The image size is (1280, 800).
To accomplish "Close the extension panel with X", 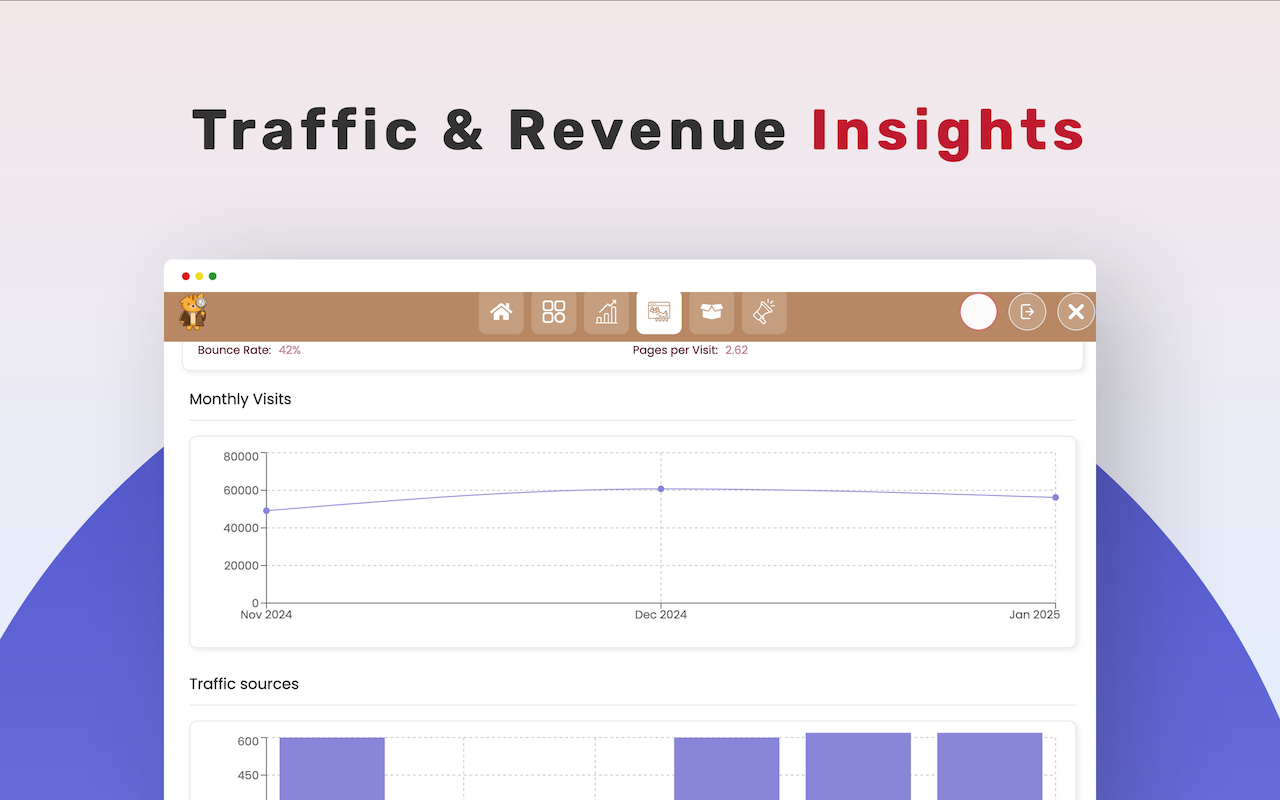I will 1076,312.
